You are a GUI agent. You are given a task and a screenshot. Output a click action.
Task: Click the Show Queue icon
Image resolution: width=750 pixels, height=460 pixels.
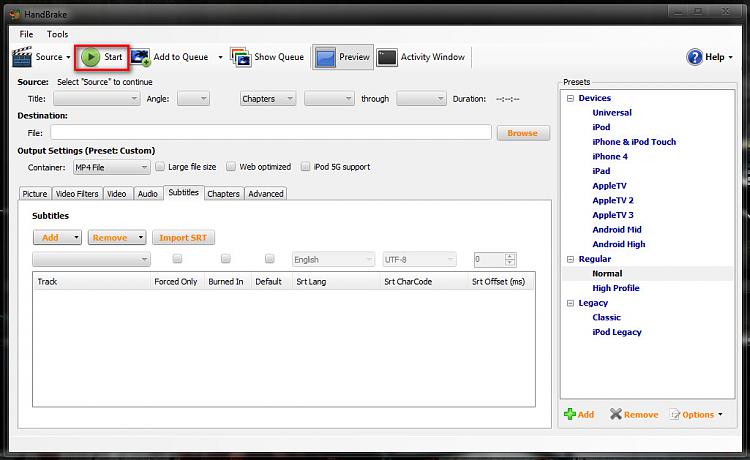point(241,57)
